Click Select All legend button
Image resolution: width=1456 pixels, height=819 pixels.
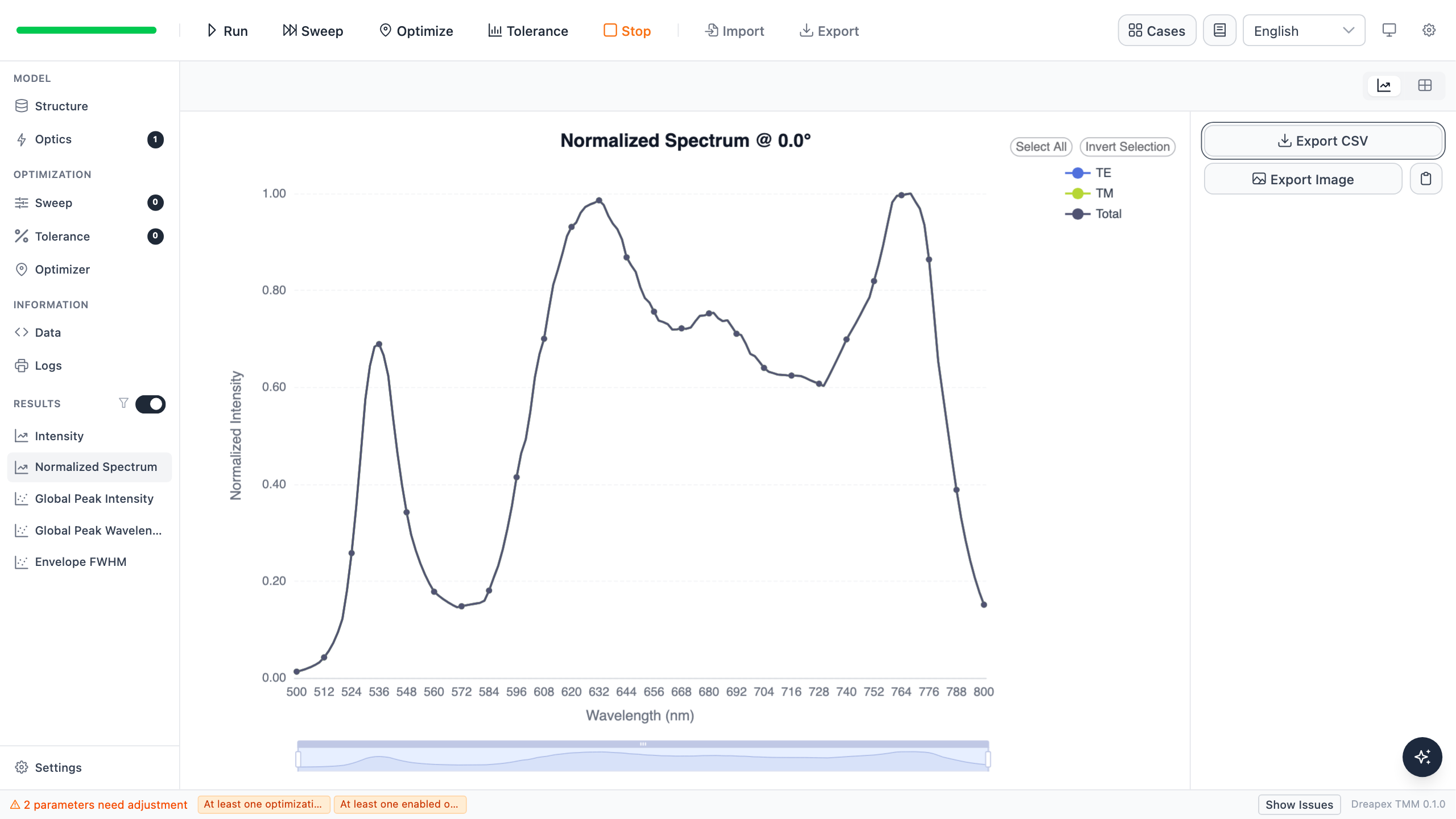(1041, 147)
